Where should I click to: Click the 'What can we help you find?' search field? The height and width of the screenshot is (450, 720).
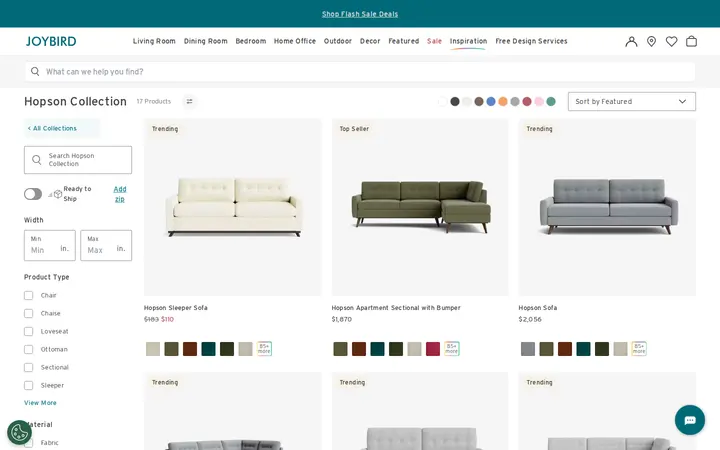(360, 71)
